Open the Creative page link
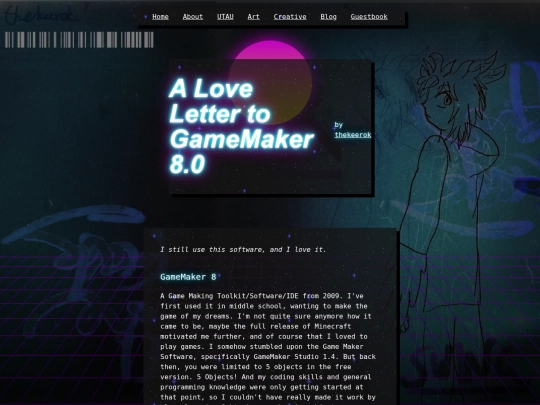Screen dimensions: 540x405 pos(290,17)
